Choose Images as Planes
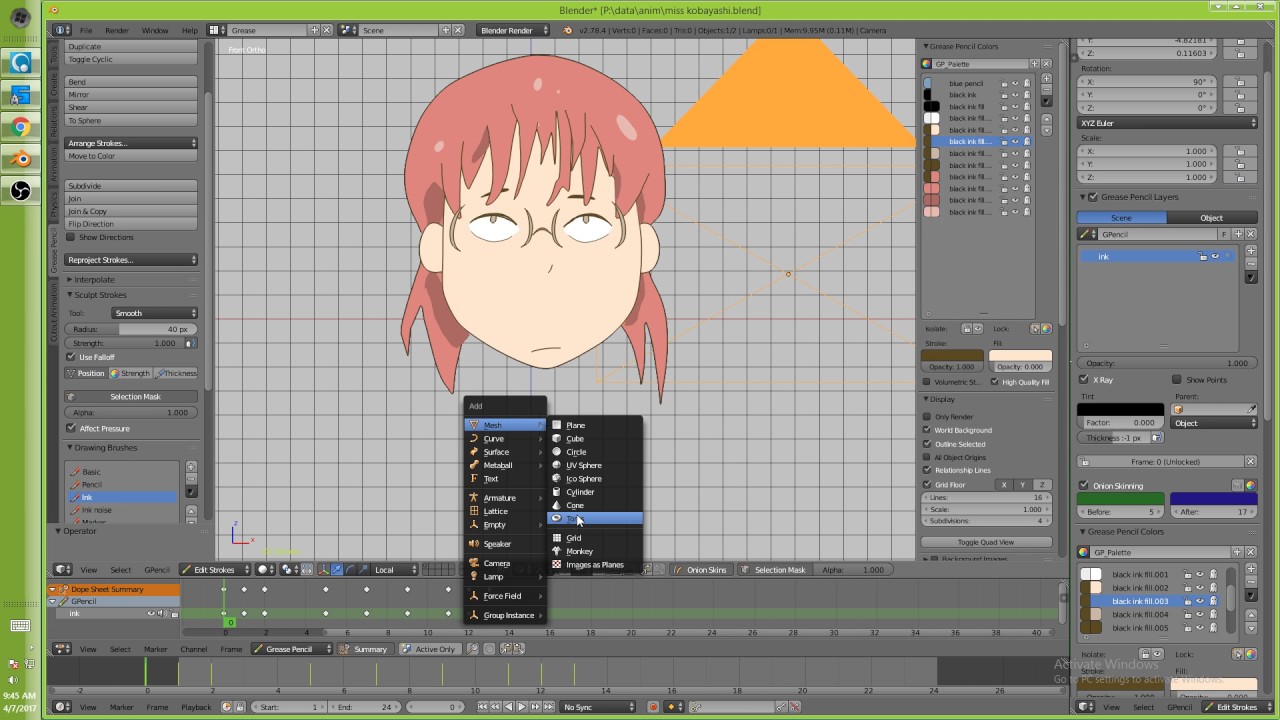Viewport: 1280px width, 720px height. tap(596, 565)
